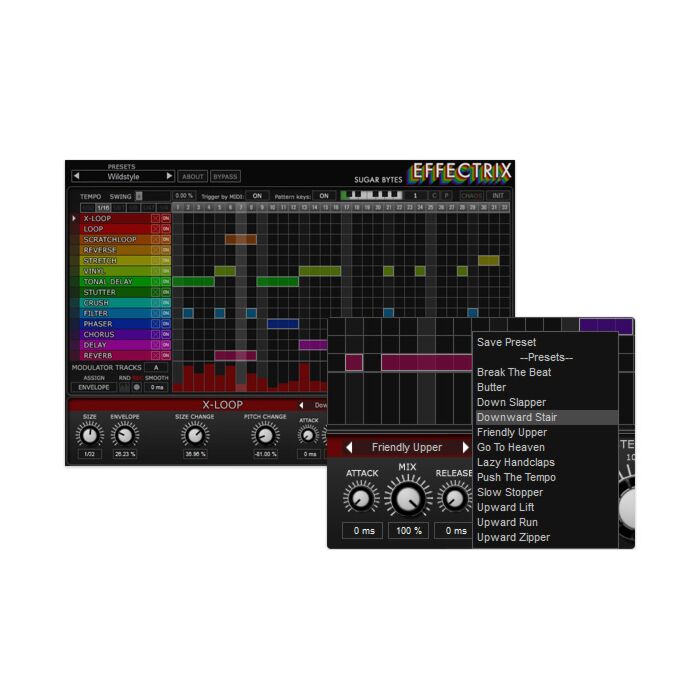Click the MIX 100 % value field
Screen dimensions: 700x700
click(x=408, y=531)
